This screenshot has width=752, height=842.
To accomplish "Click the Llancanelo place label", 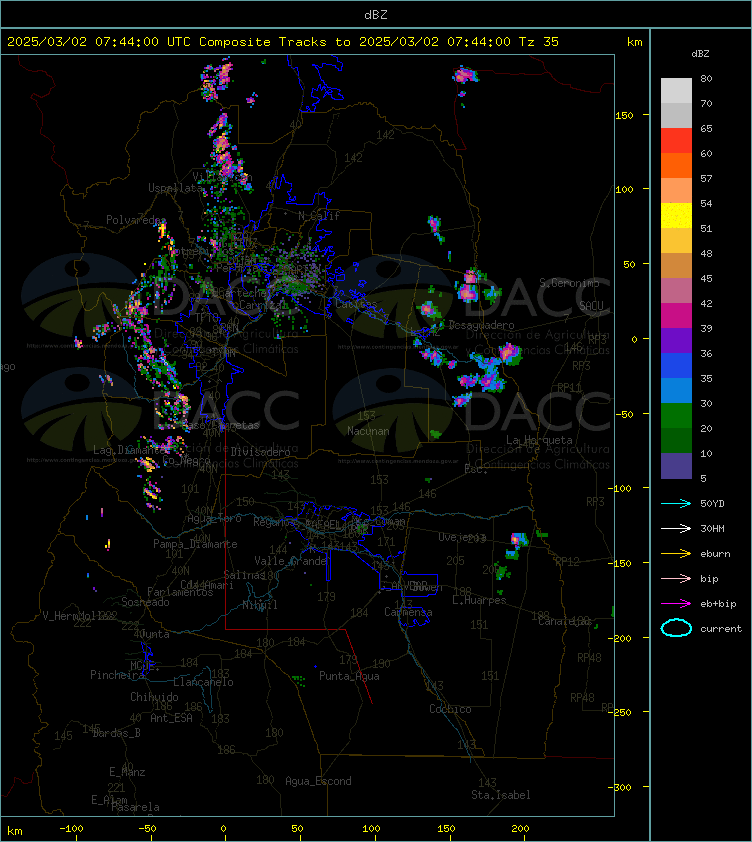I will [203, 682].
